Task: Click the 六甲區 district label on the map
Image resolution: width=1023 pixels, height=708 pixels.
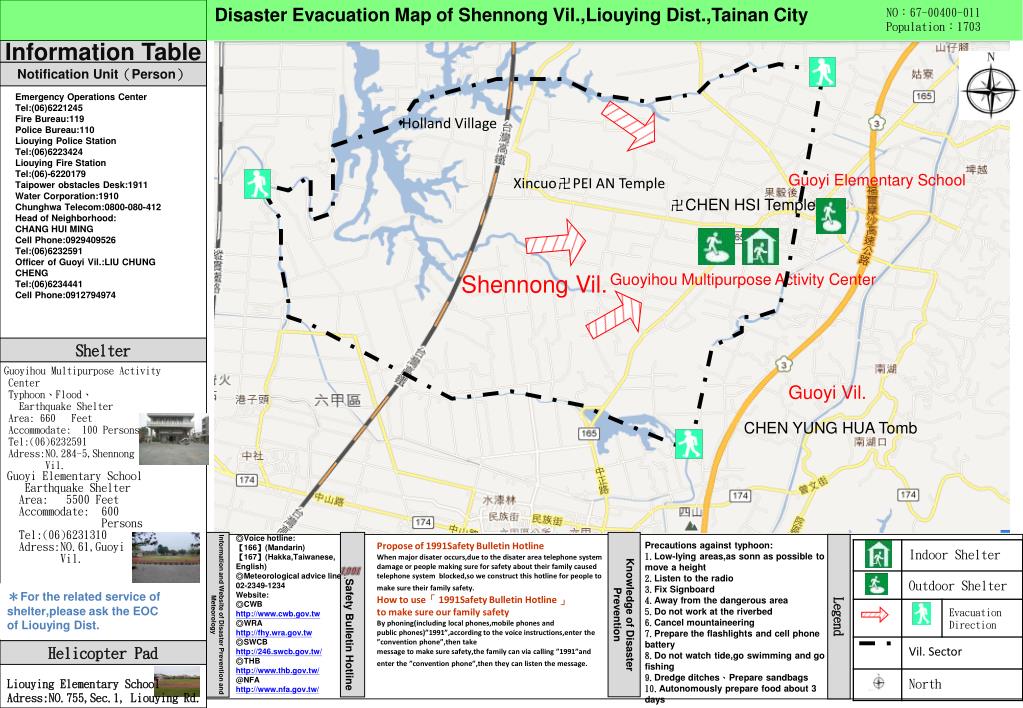Action: (337, 400)
